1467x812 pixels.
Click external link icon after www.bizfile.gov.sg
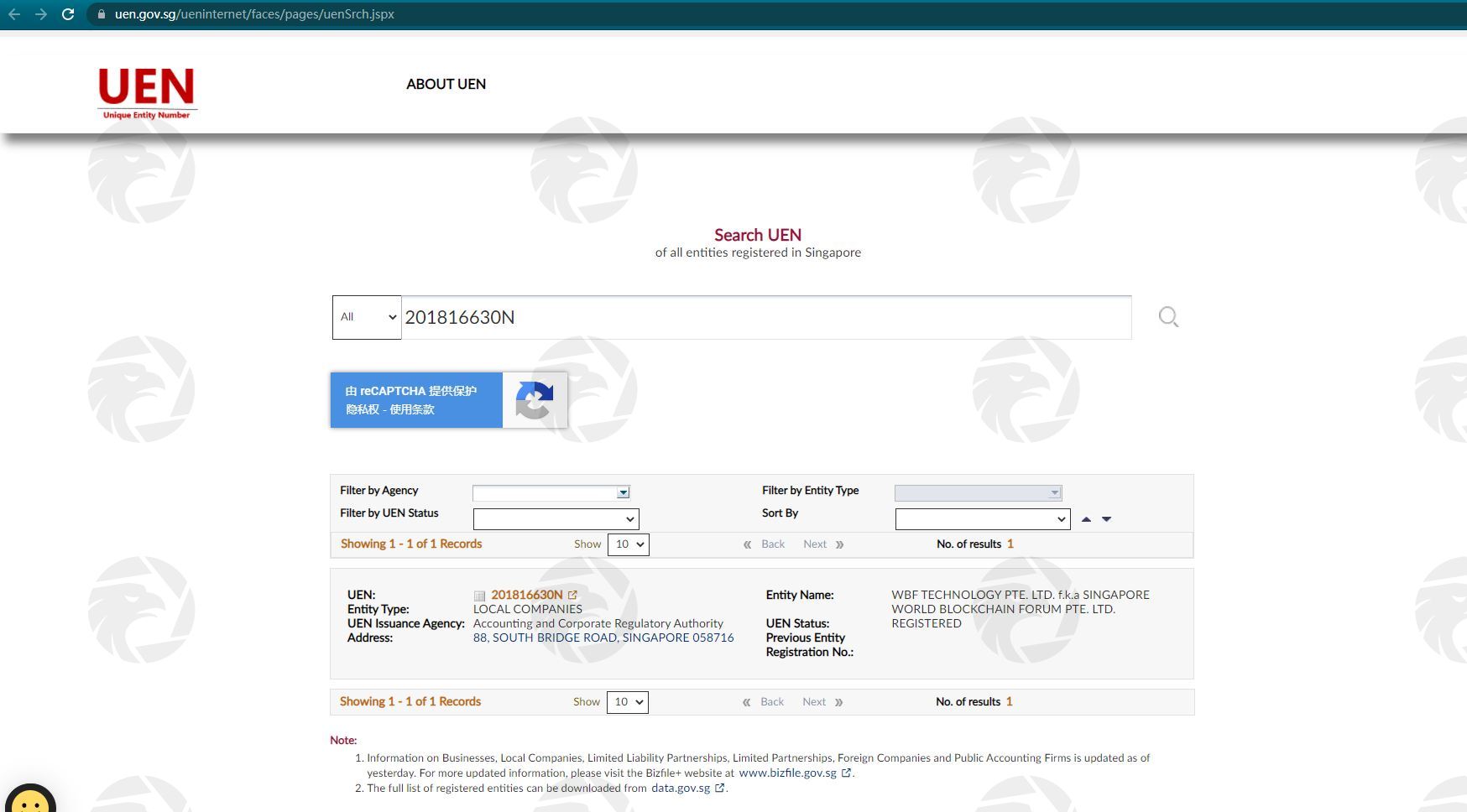tap(846, 773)
